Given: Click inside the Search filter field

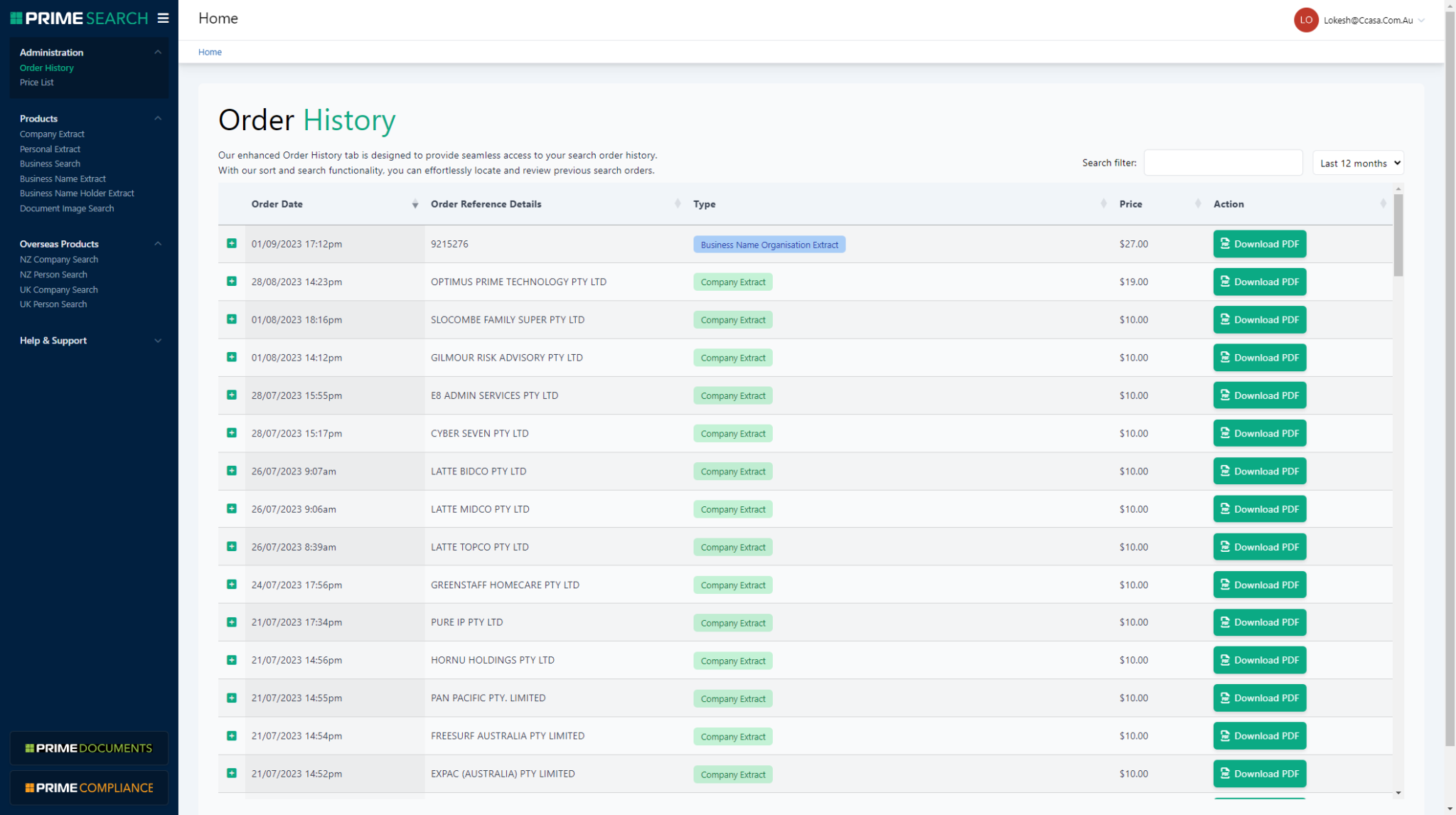Looking at the screenshot, I should [1222, 163].
